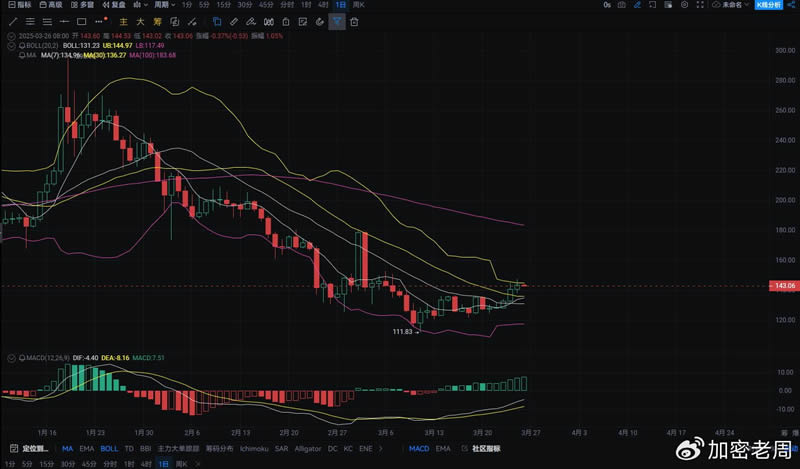800x469 pixels.
Task: Add the 筹码分布 indicator from bottom bar
Action: point(219,449)
